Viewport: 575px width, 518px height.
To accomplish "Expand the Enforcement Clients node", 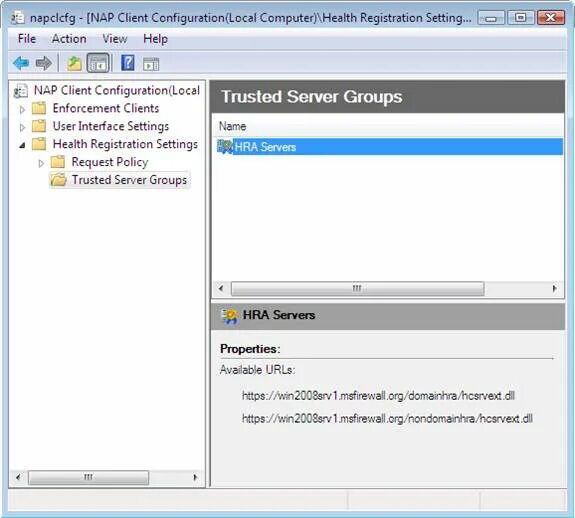I will point(22,109).
